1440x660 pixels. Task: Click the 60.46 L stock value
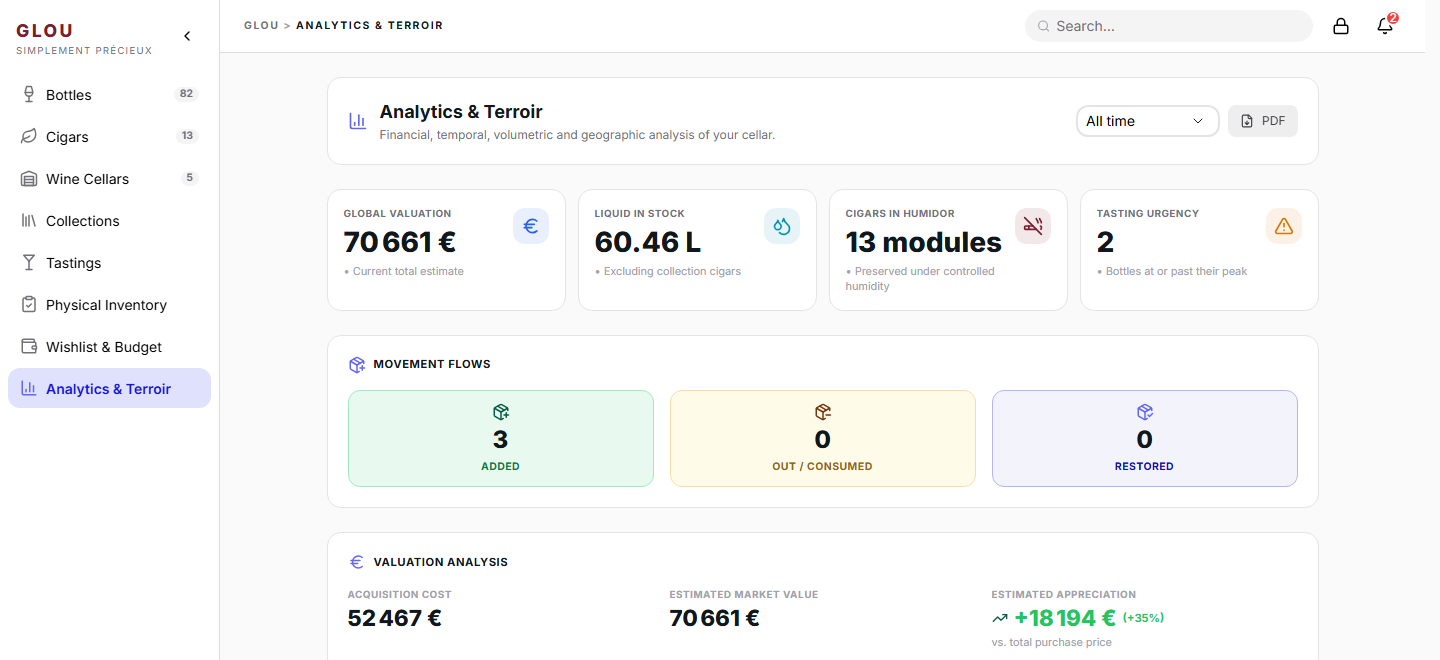[648, 242]
